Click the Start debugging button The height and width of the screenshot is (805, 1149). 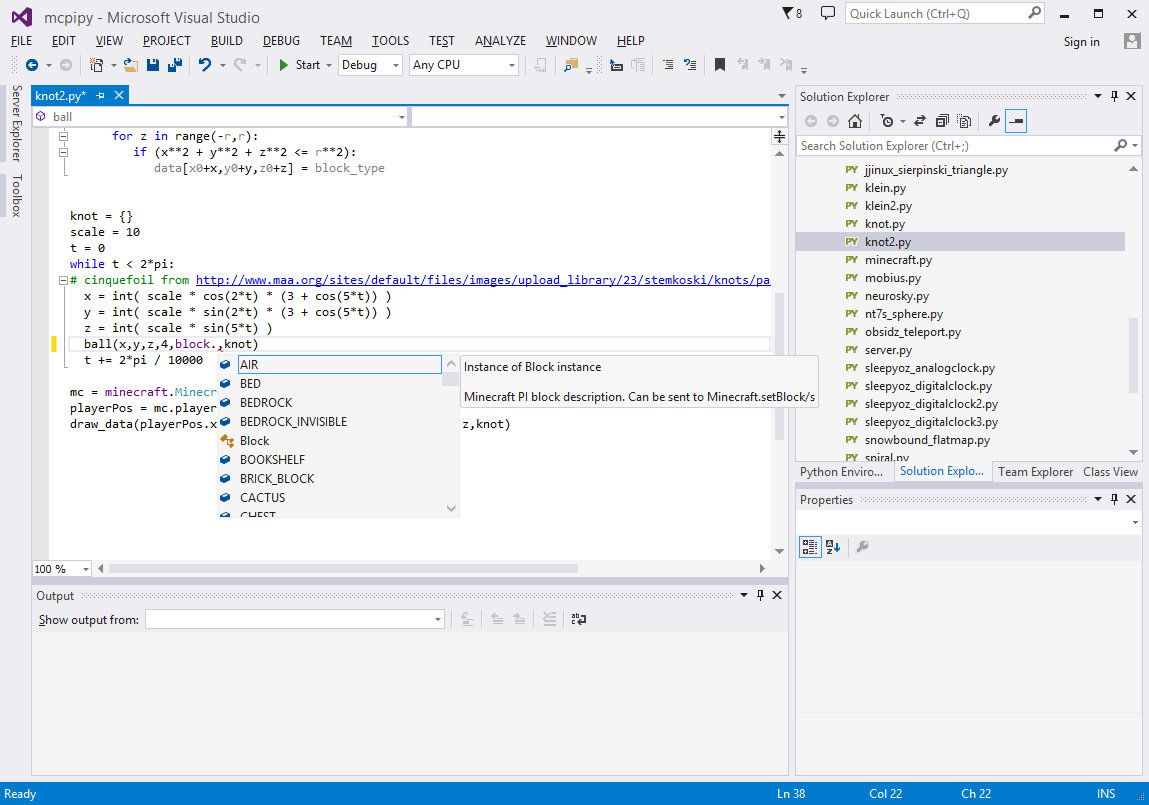click(x=300, y=64)
